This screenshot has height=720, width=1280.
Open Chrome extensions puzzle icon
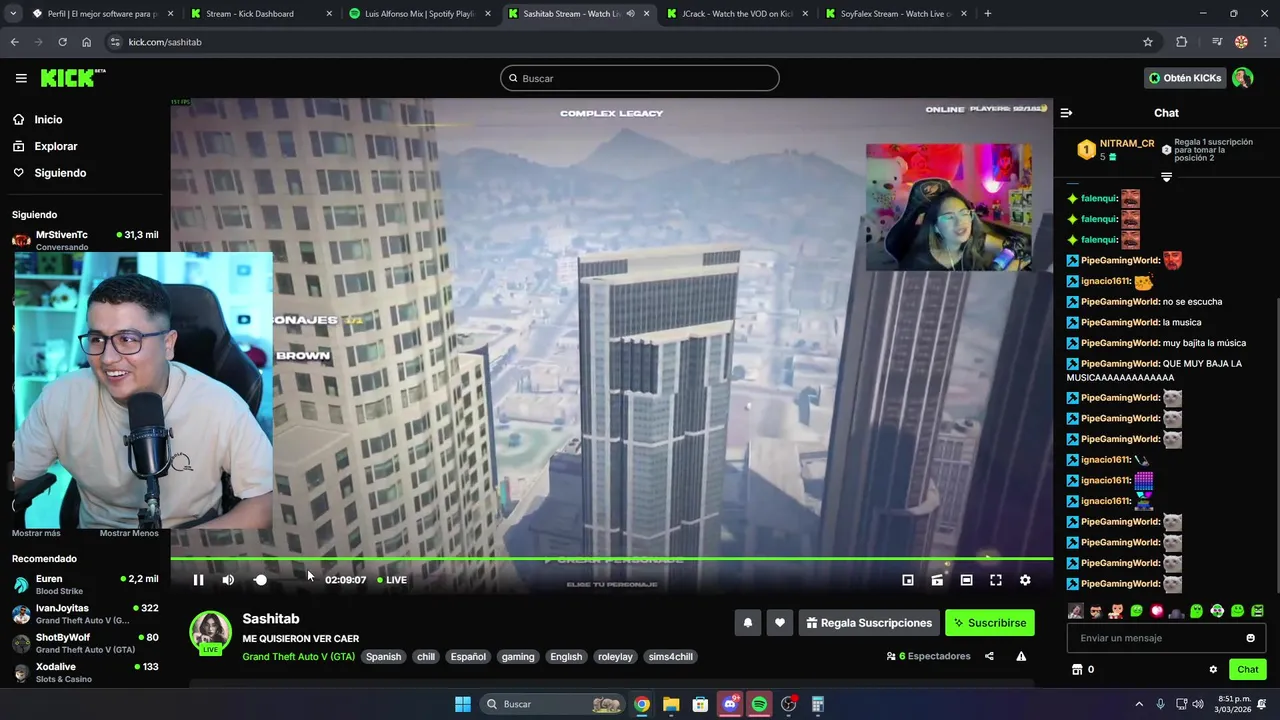click(x=1182, y=42)
